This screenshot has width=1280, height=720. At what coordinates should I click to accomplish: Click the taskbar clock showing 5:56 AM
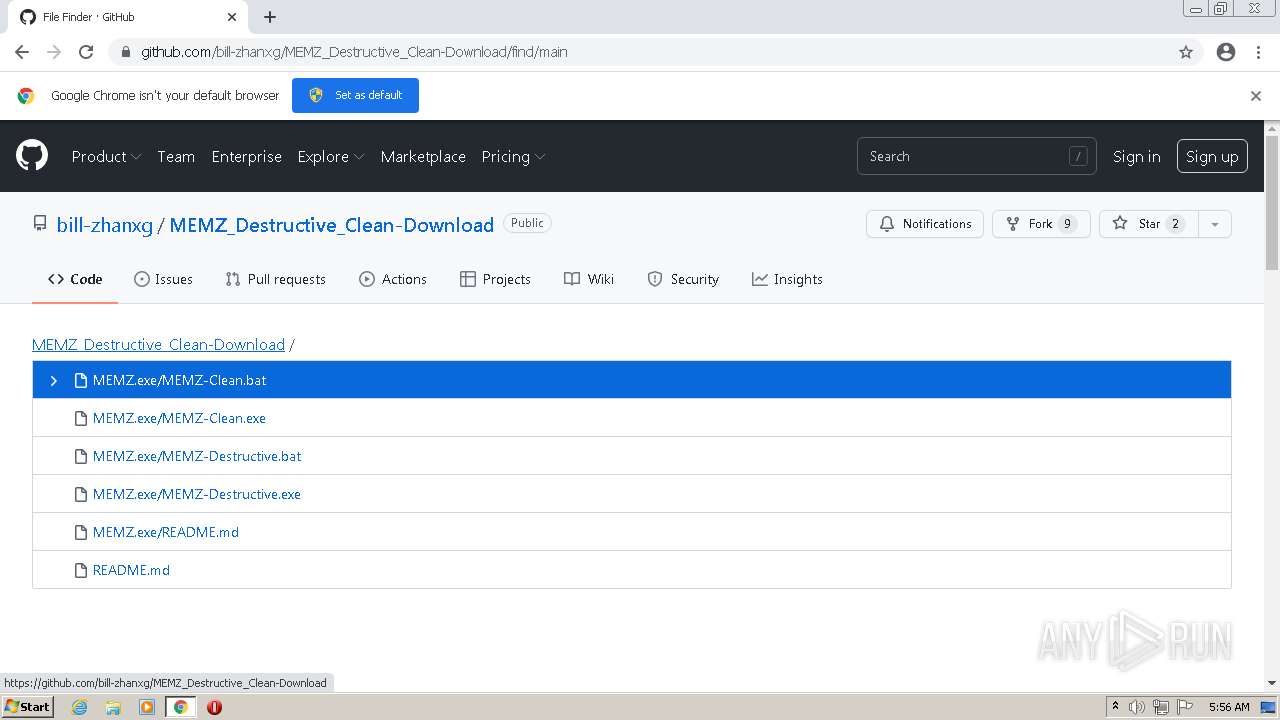pyautogui.click(x=1229, y=707)
